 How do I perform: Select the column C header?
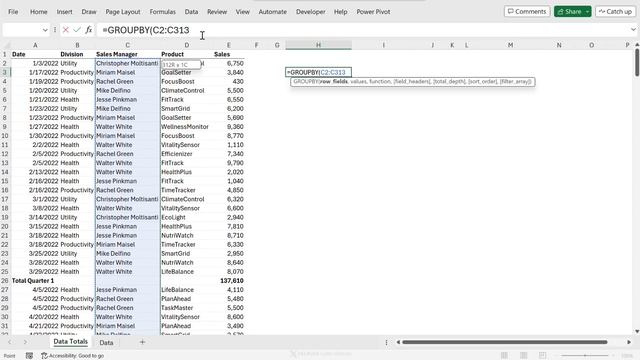coord(128,45)
